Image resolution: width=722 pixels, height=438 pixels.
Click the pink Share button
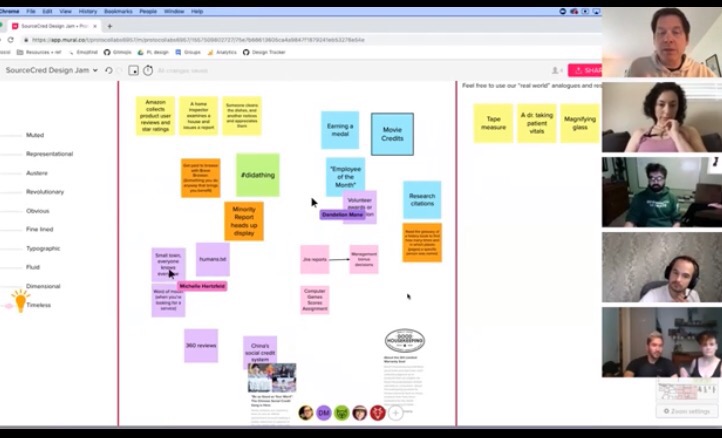click(585, 70)
